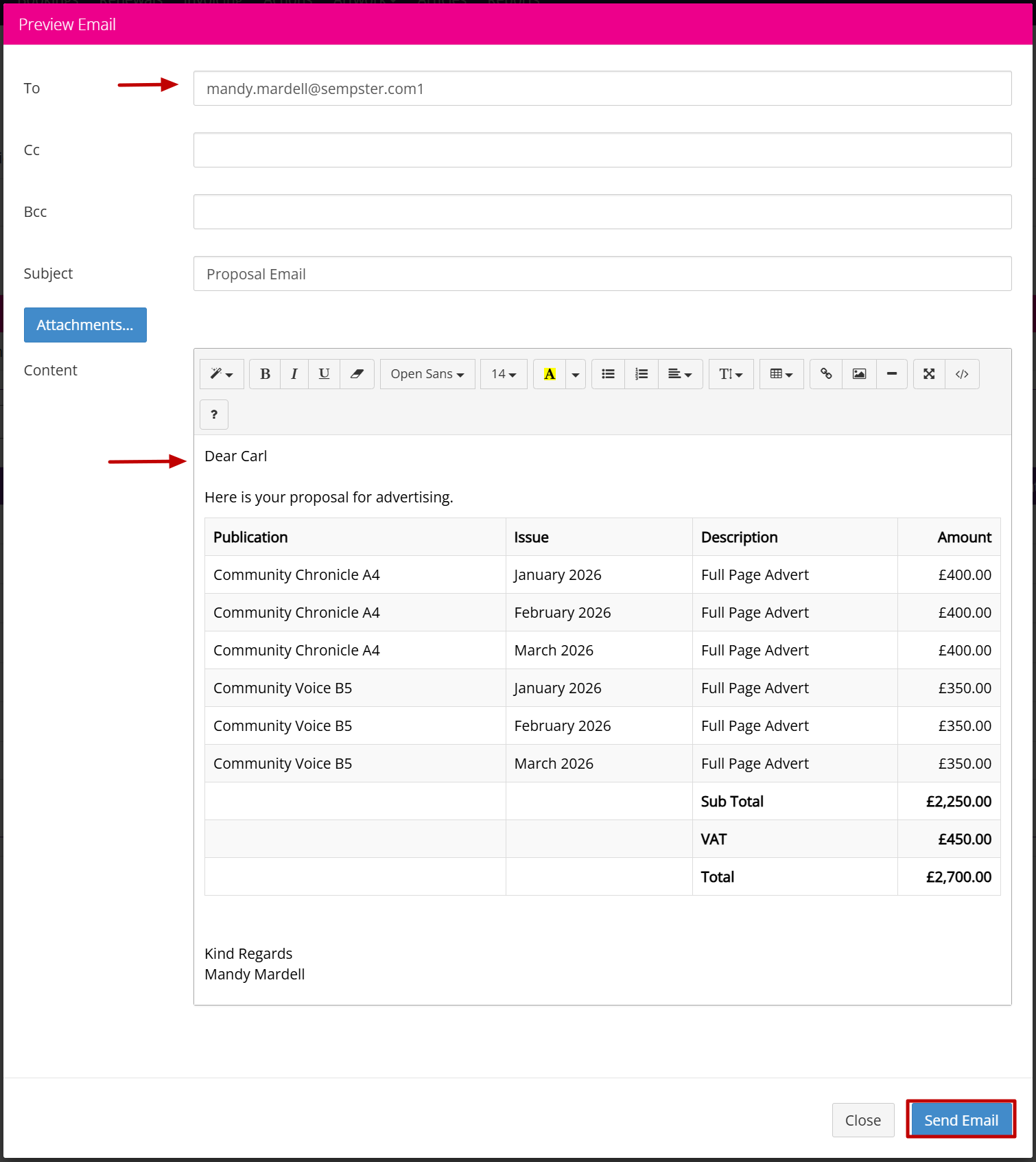The width and height of the screenshot is (1036, 1162).
Task: Expand the font size 14 dropdown
Action: point(504,374)
